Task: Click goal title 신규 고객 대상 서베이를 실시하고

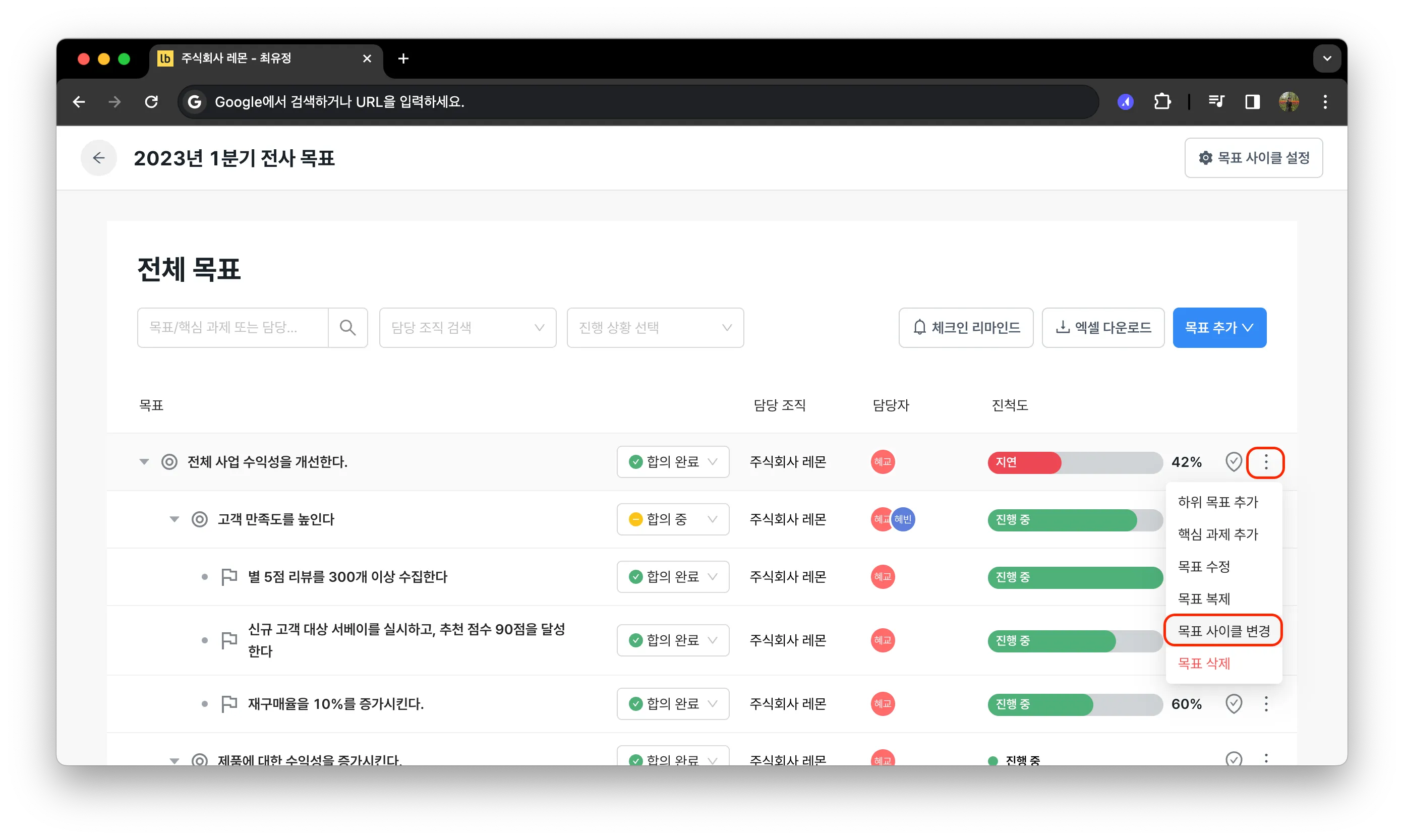Action: point(406,640)
